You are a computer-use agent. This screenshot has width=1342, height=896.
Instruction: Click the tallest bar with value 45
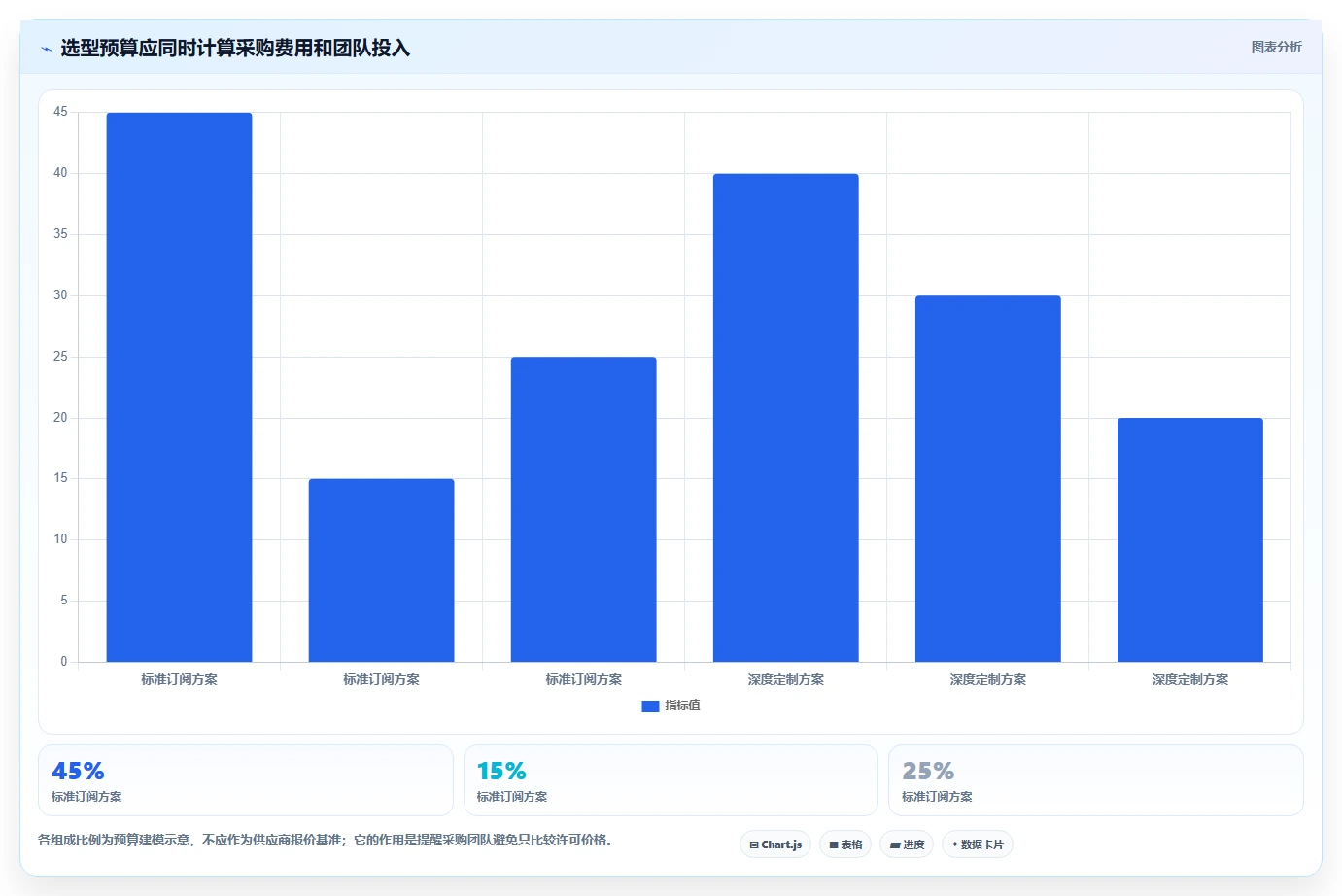[x=179, y=387]
